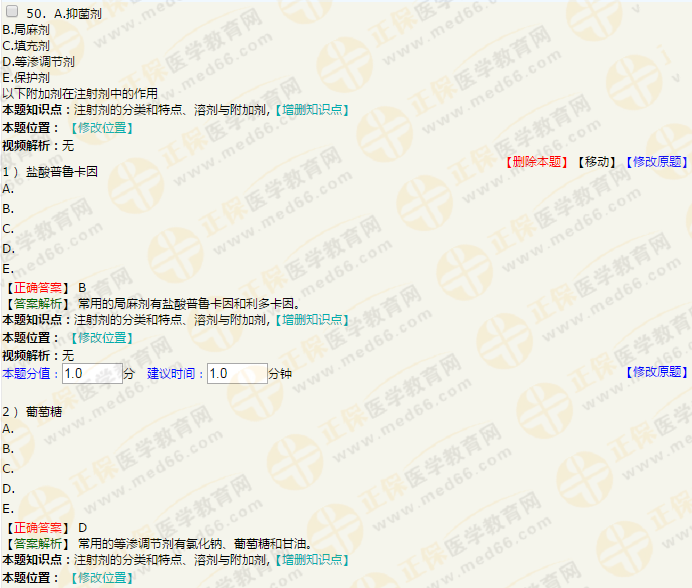Screen dimensions: 692x588
Task: Tick the checkbox beside question 50
Action: pyautogui.click(x=13, y=13)
